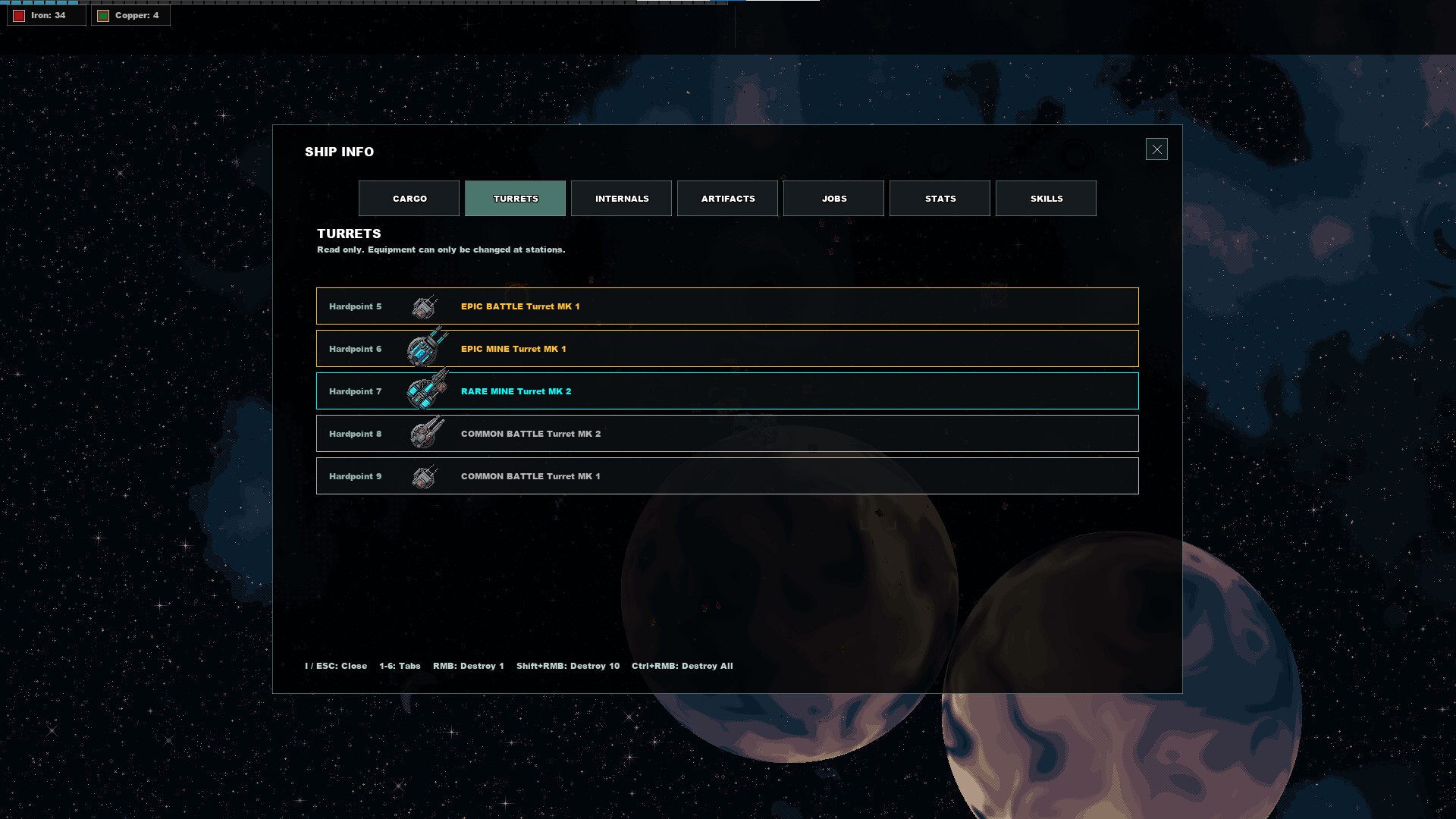
Task: Click the Hardpoint 7 label
Action: [x=355, y=391]
